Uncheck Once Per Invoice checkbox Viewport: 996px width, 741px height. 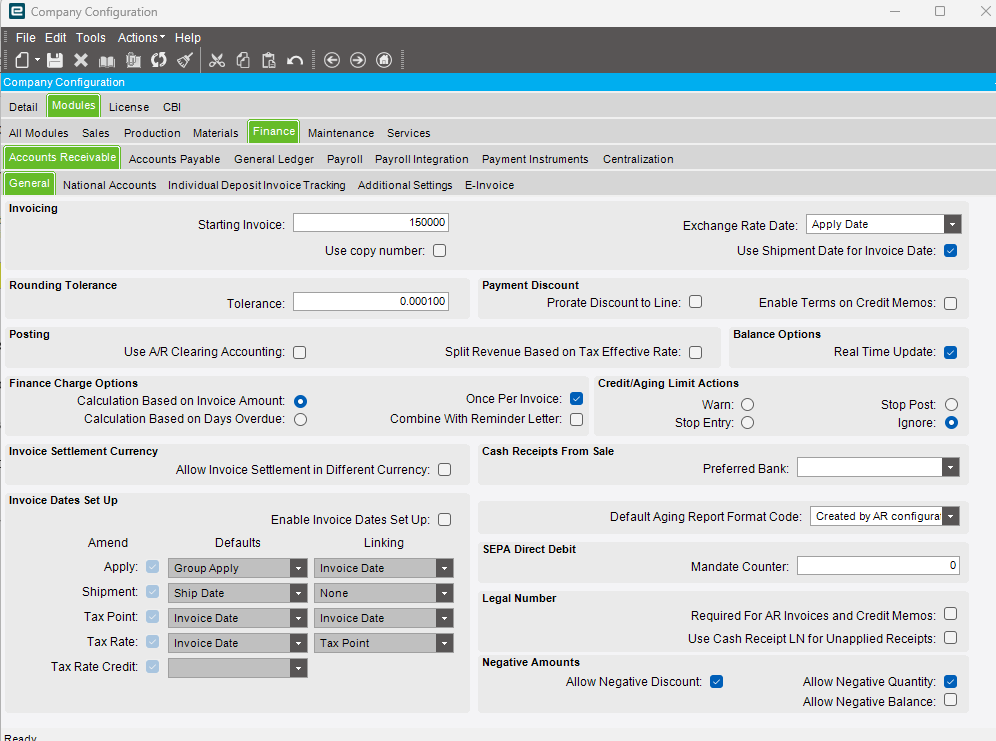tap(576, 399)
